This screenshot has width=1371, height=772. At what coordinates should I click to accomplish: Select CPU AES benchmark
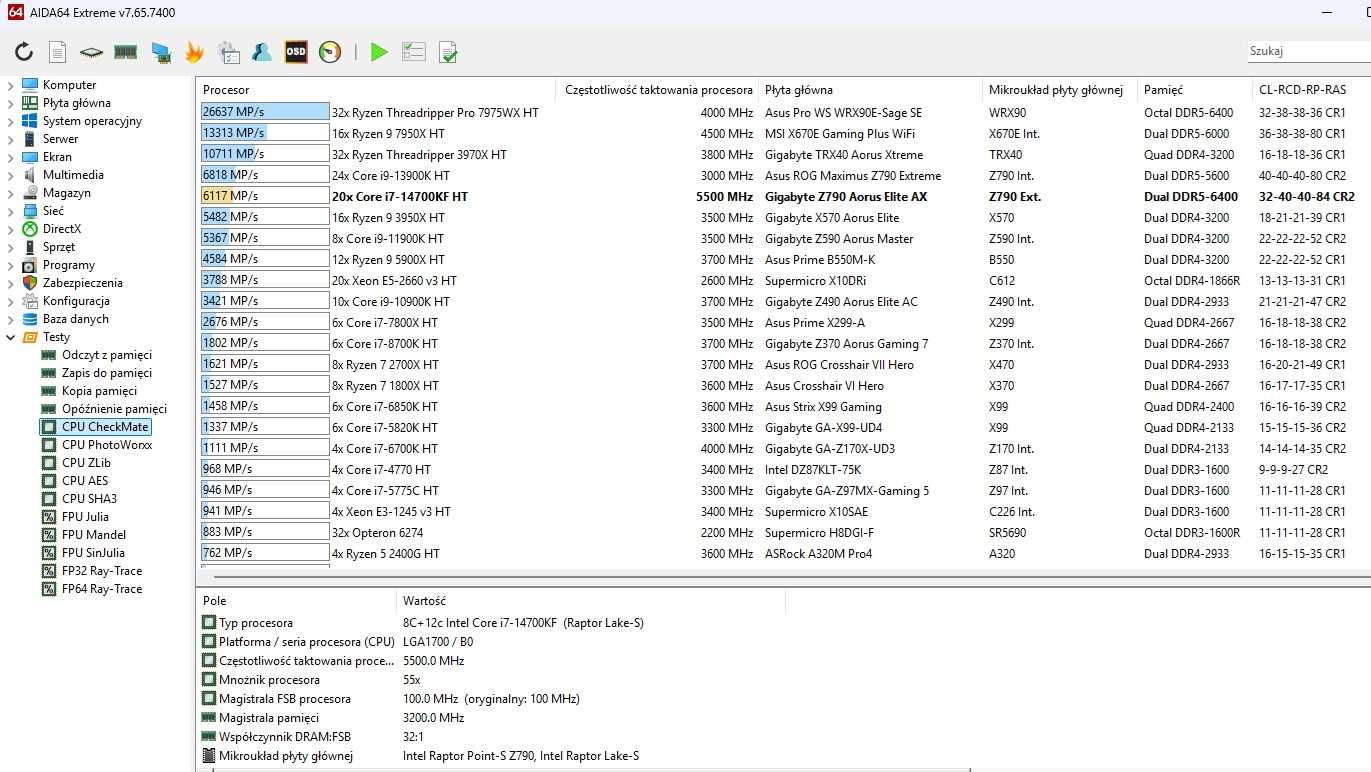tap(85, 481)
